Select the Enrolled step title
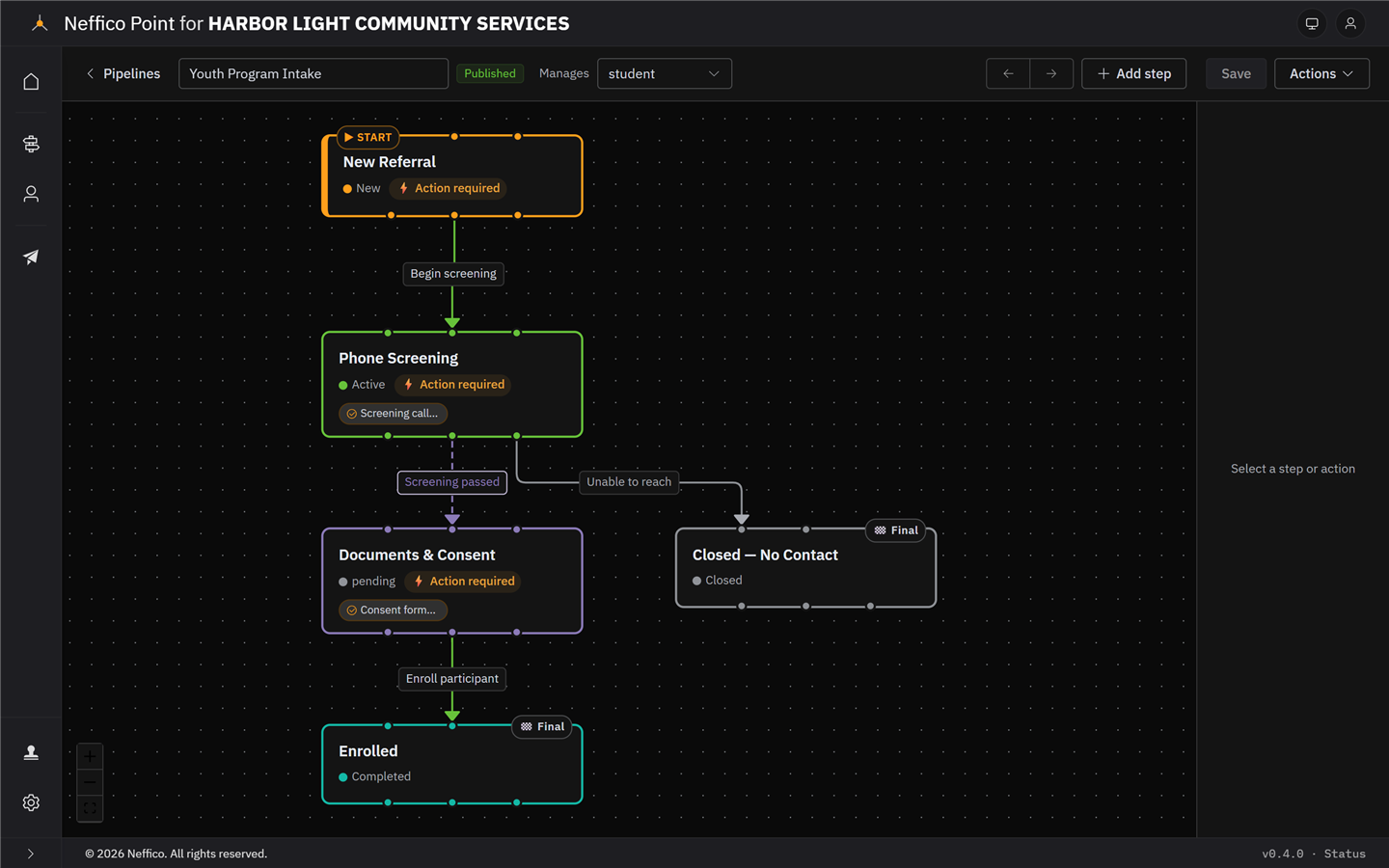Screen dimensions: 1389x868 click(x=368, y=751)
